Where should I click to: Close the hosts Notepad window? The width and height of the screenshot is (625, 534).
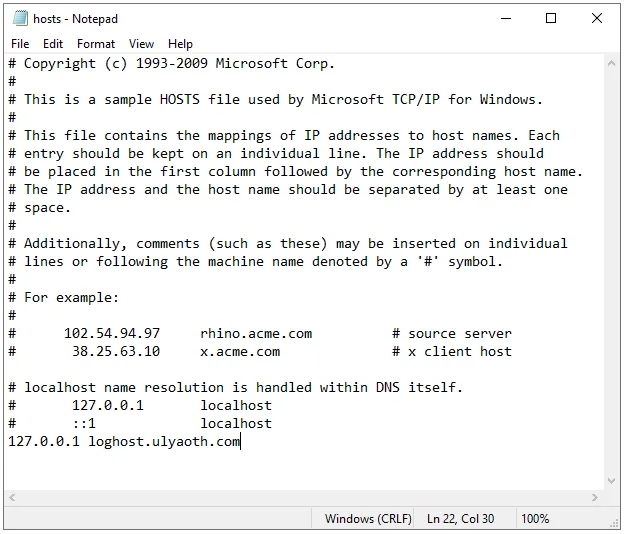tap(597, 19)
